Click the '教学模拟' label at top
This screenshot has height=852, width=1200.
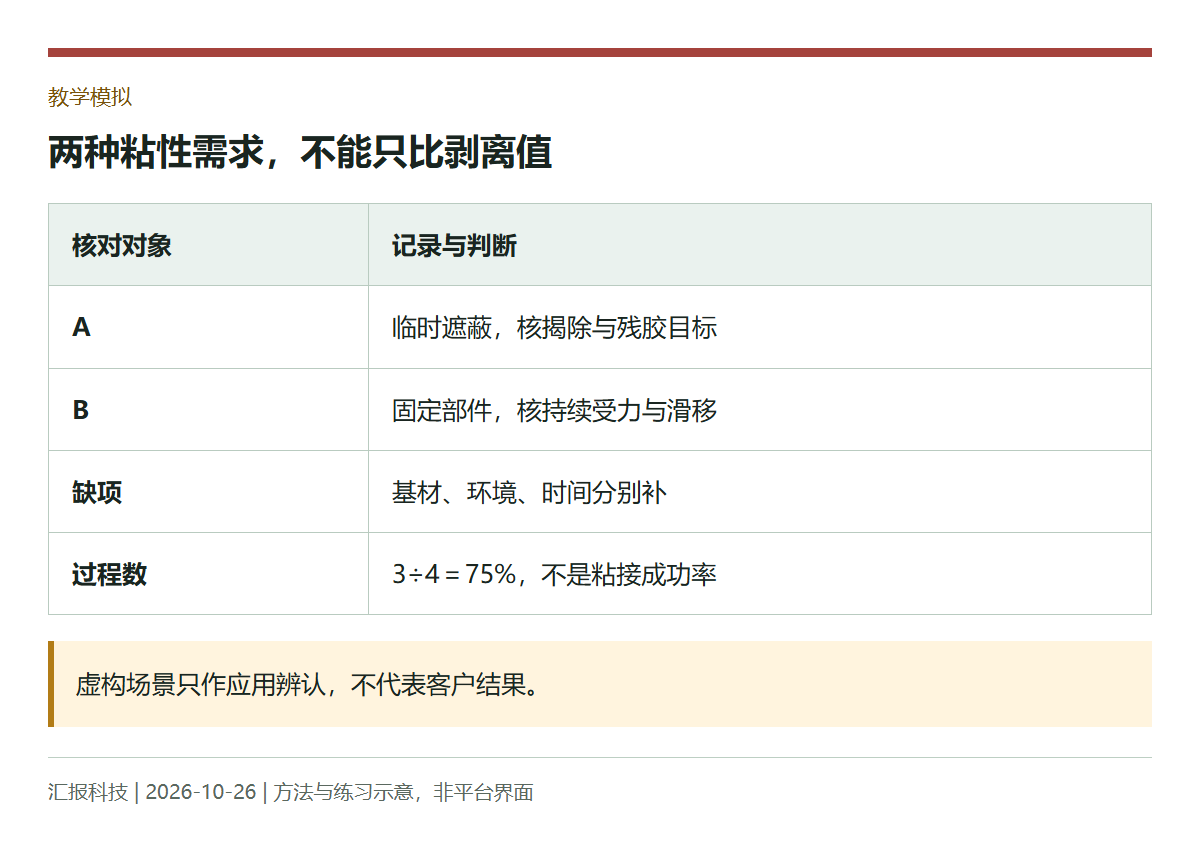90,97
